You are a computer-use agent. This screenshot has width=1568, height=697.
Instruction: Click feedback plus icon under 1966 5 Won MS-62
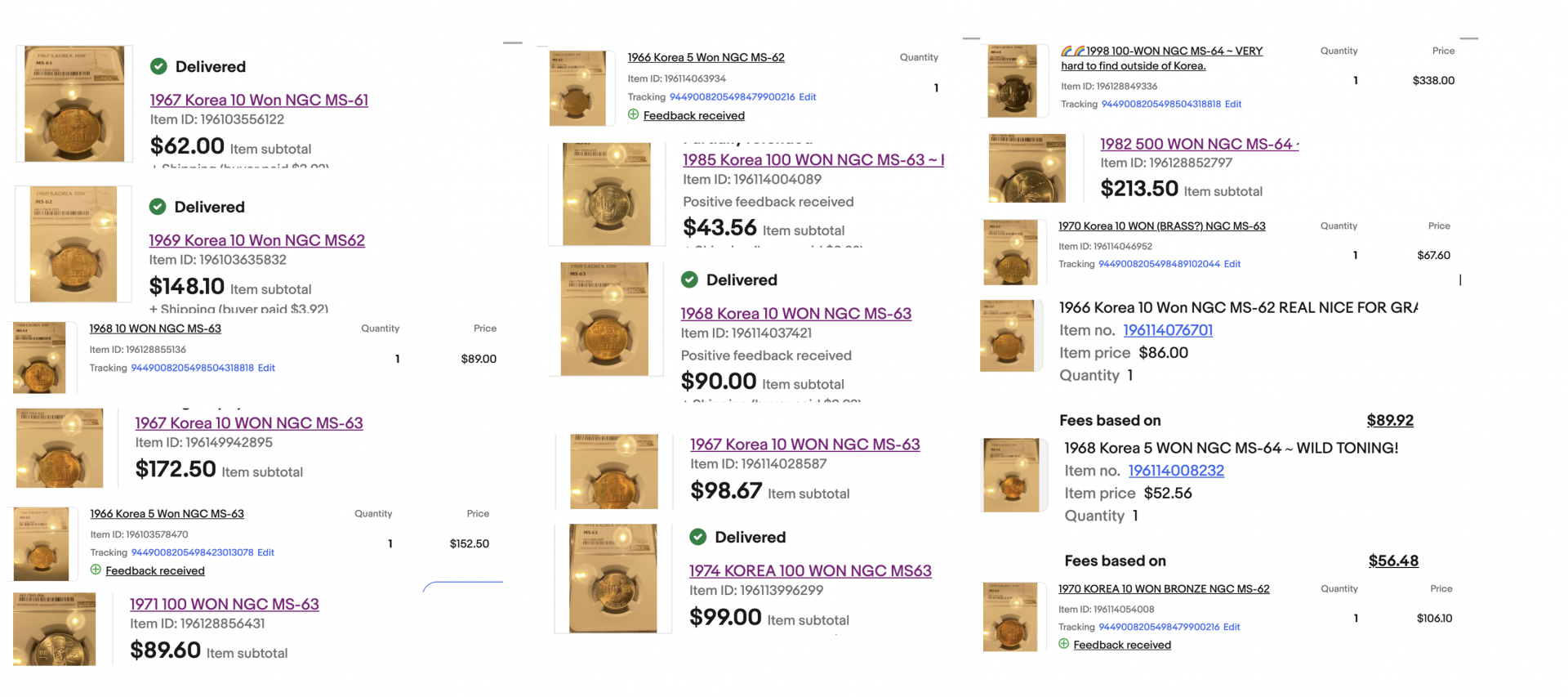(633, 115)
